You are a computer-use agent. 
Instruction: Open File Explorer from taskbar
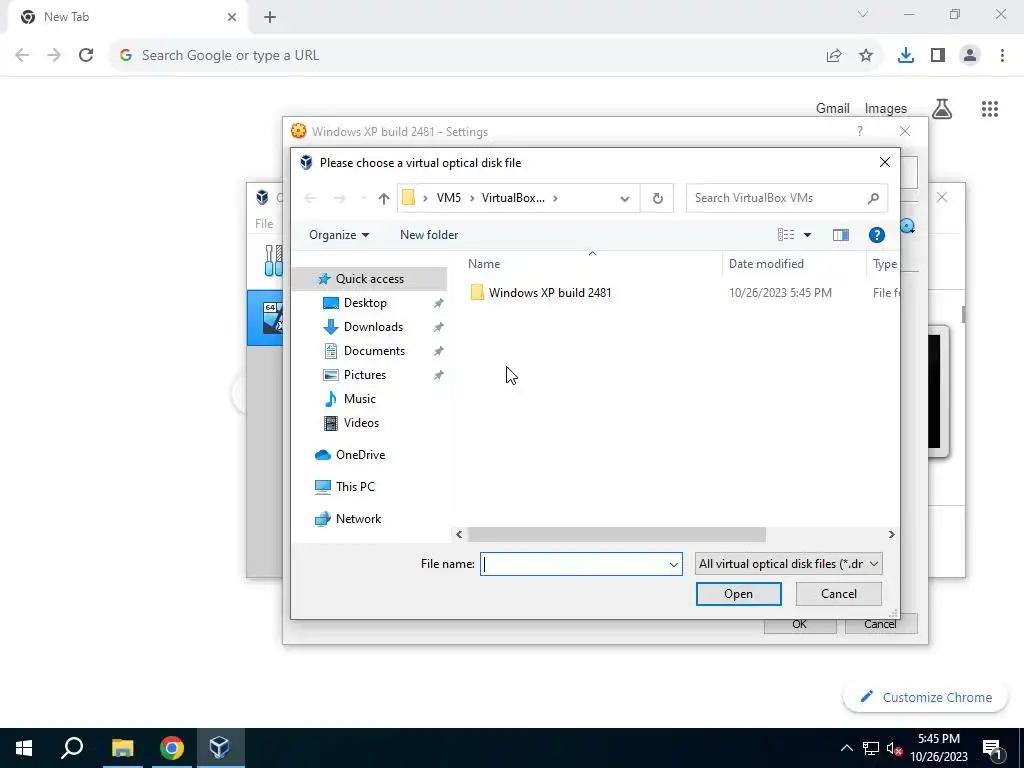click(122, 748)
